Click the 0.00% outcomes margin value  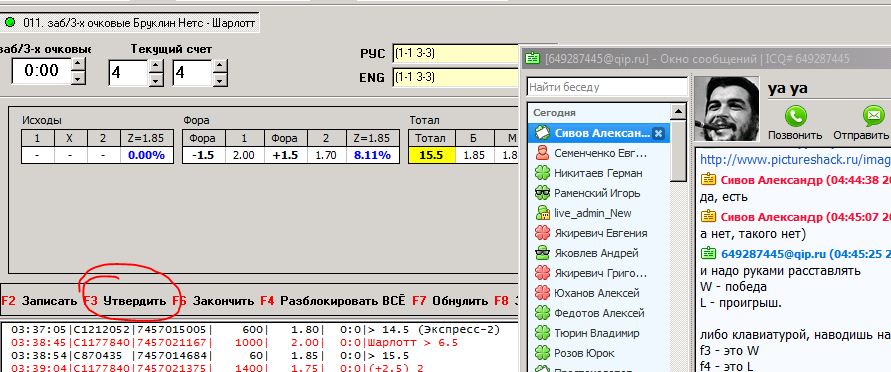[x=146, y=154]
